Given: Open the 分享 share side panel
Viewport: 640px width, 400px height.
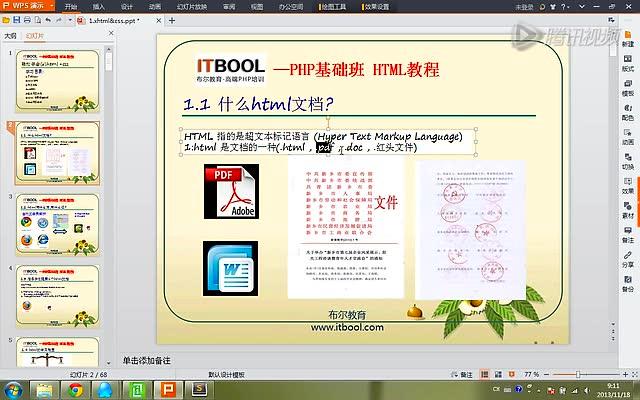Looking at the screenshot, I should pyautogui.click(x=628, y=260).
